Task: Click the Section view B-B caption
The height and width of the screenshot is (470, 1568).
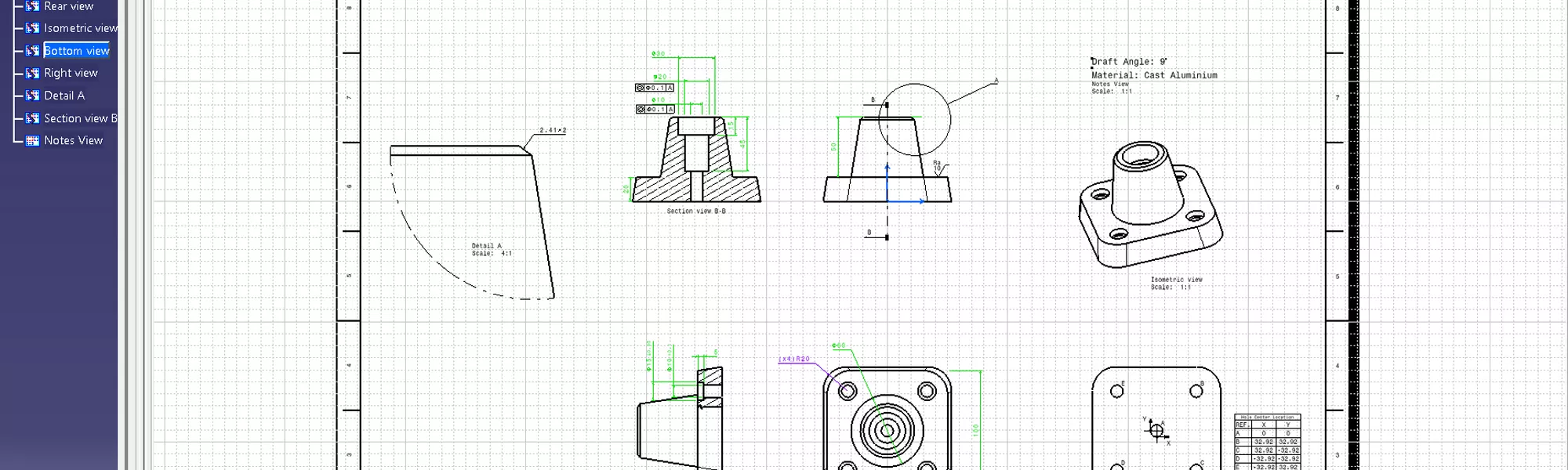Action: tap(696, 211)
